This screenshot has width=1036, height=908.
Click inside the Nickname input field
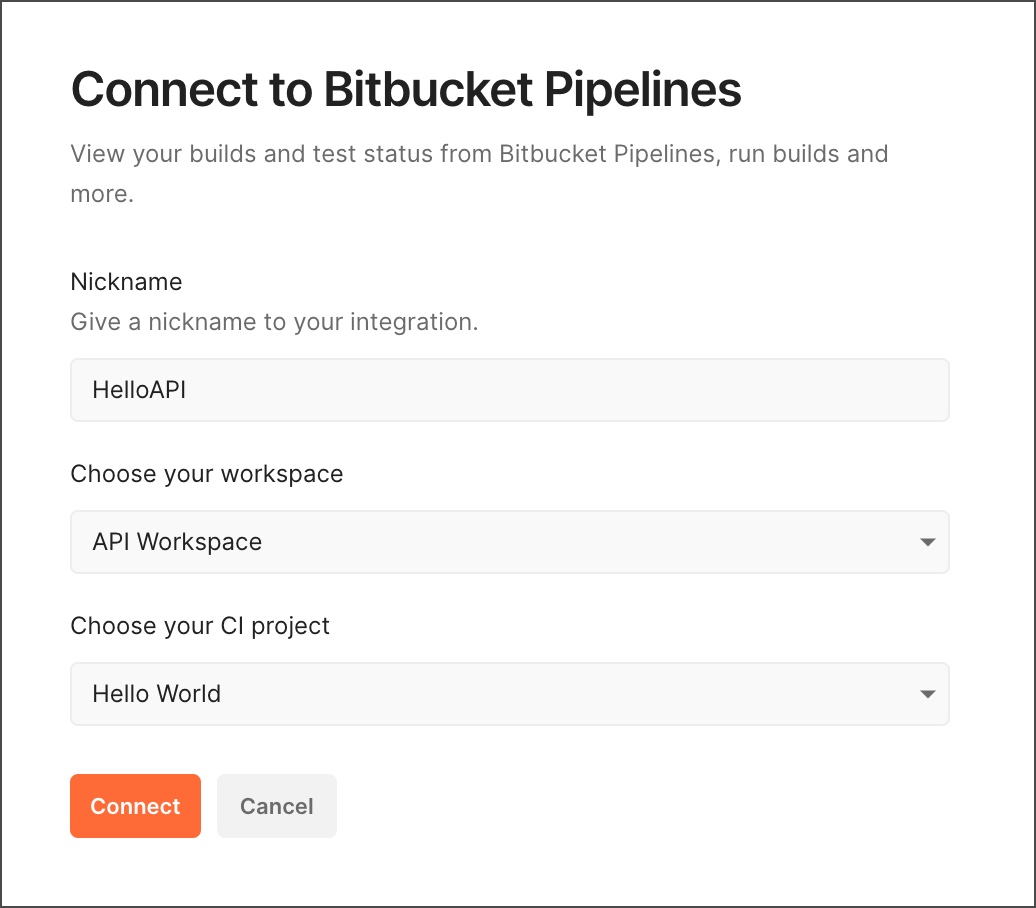(x=509, y=390)
